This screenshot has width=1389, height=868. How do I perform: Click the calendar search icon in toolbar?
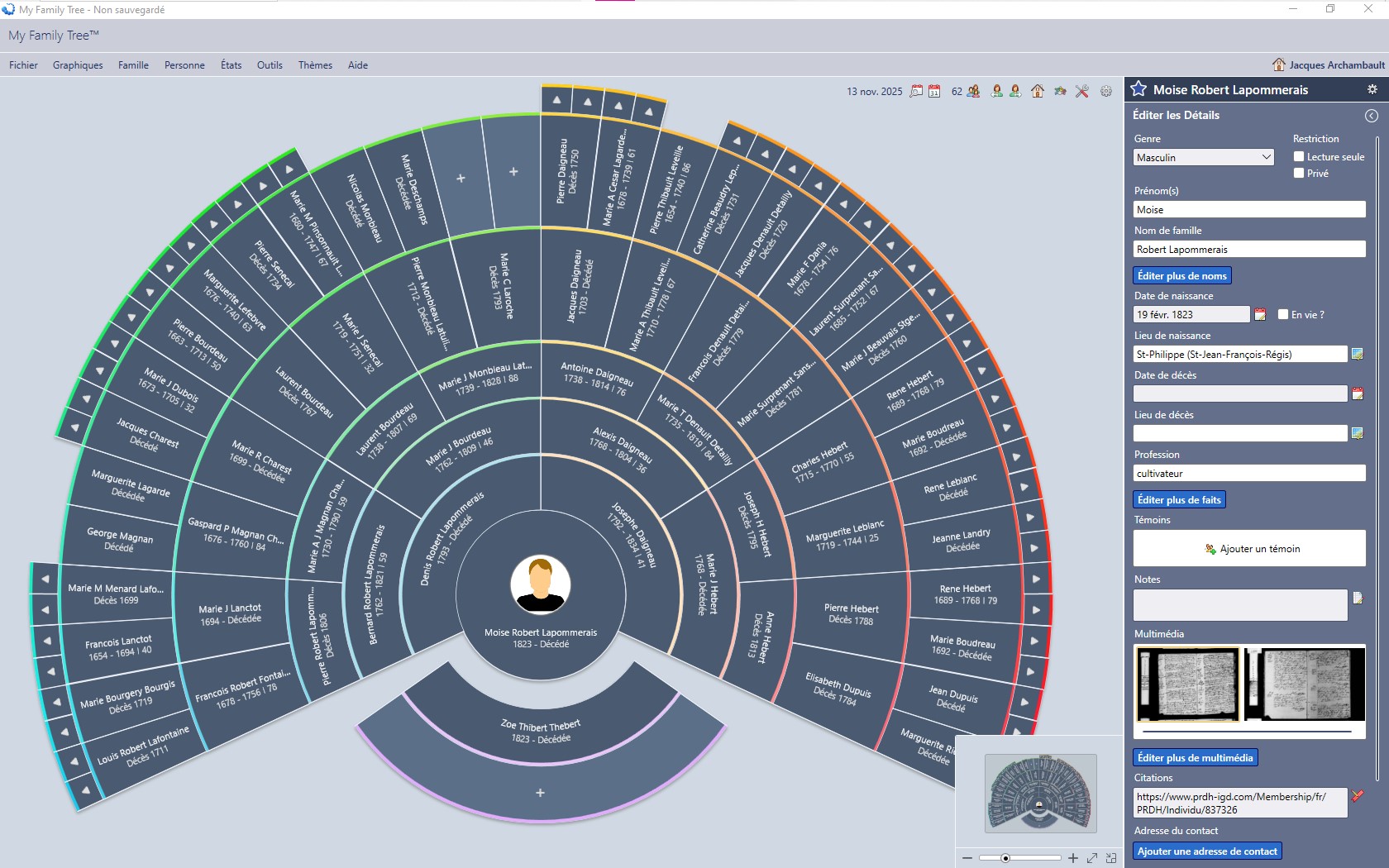click(916, 91)
